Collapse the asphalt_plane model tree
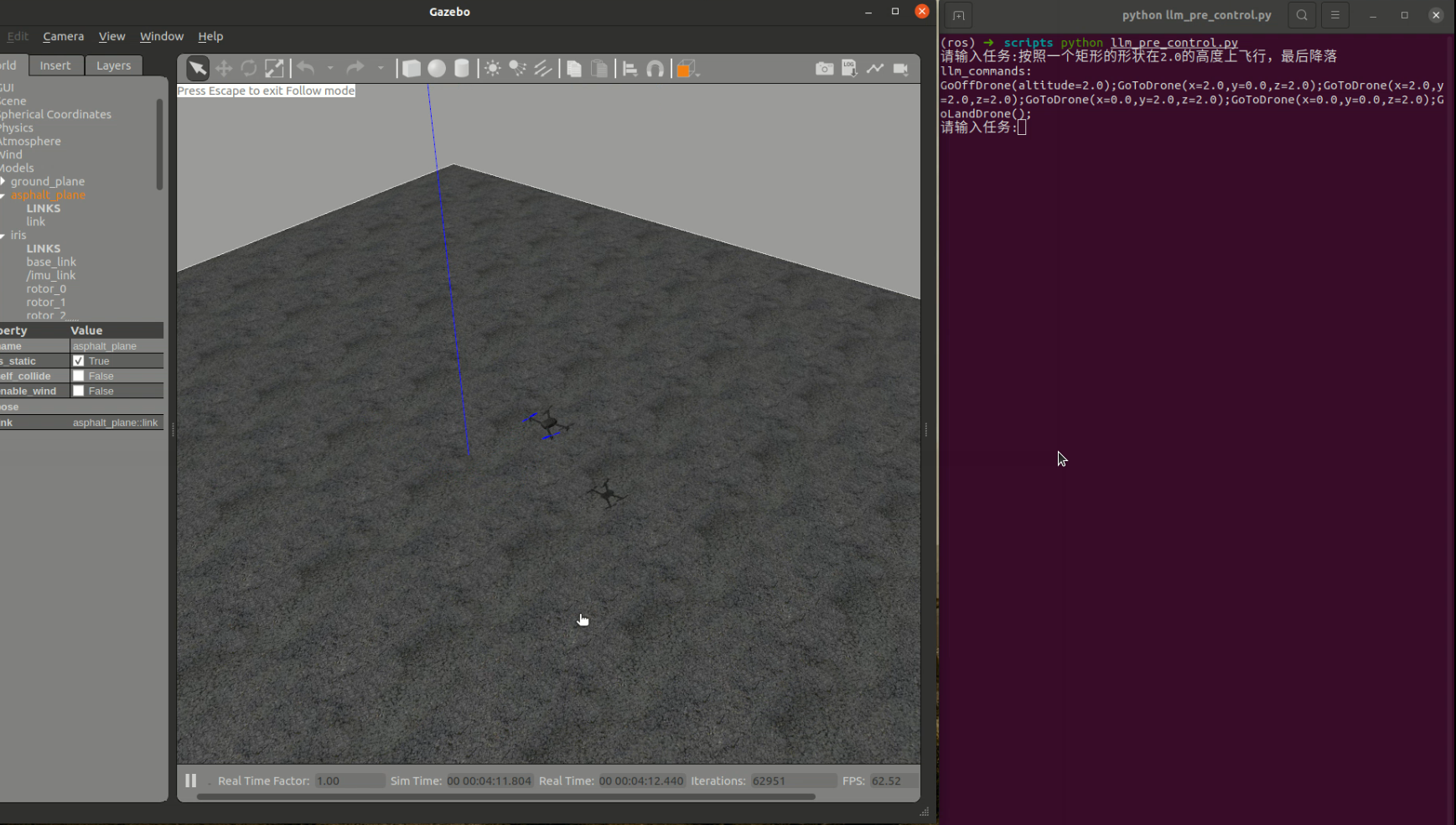Screen dimensions: 1456x825 3,195
